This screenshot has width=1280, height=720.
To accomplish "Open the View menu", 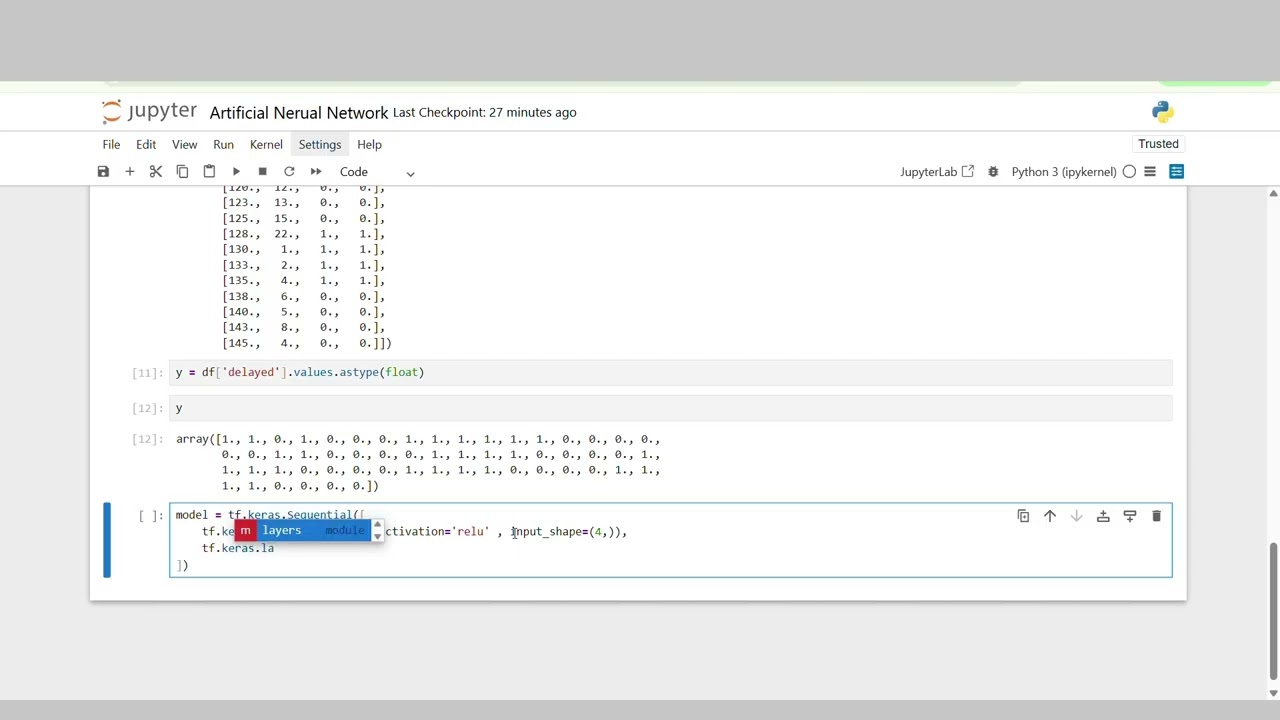I will point(184,144).
